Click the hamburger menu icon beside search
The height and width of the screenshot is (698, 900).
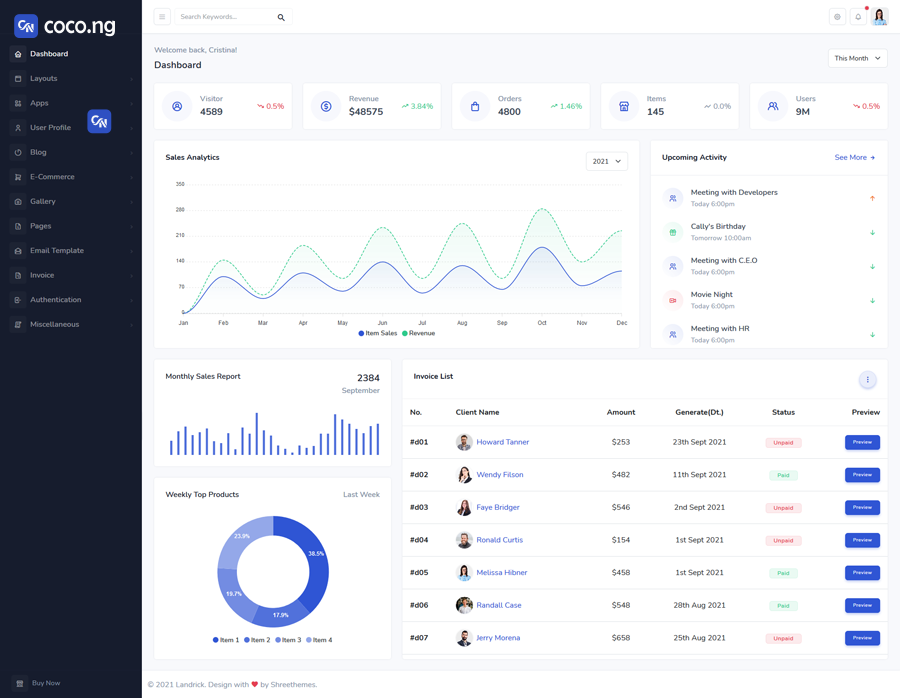(x=162, y=17)
